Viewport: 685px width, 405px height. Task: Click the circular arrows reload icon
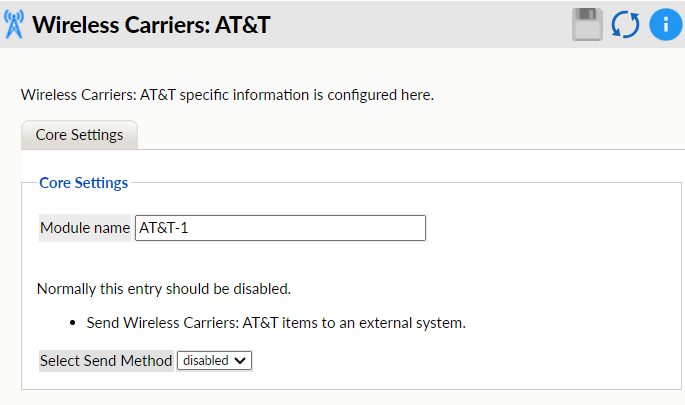(x=626, y=24)
